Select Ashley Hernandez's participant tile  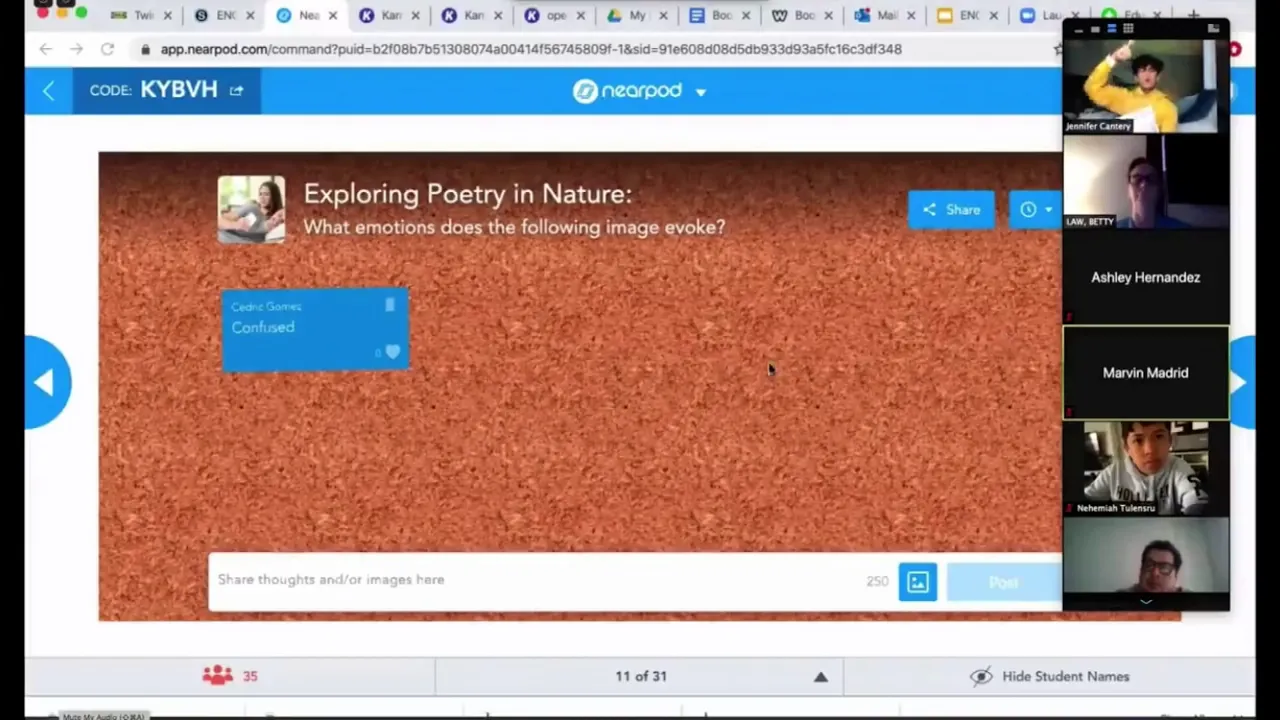pyautogui.click(x=1146, y=277)
